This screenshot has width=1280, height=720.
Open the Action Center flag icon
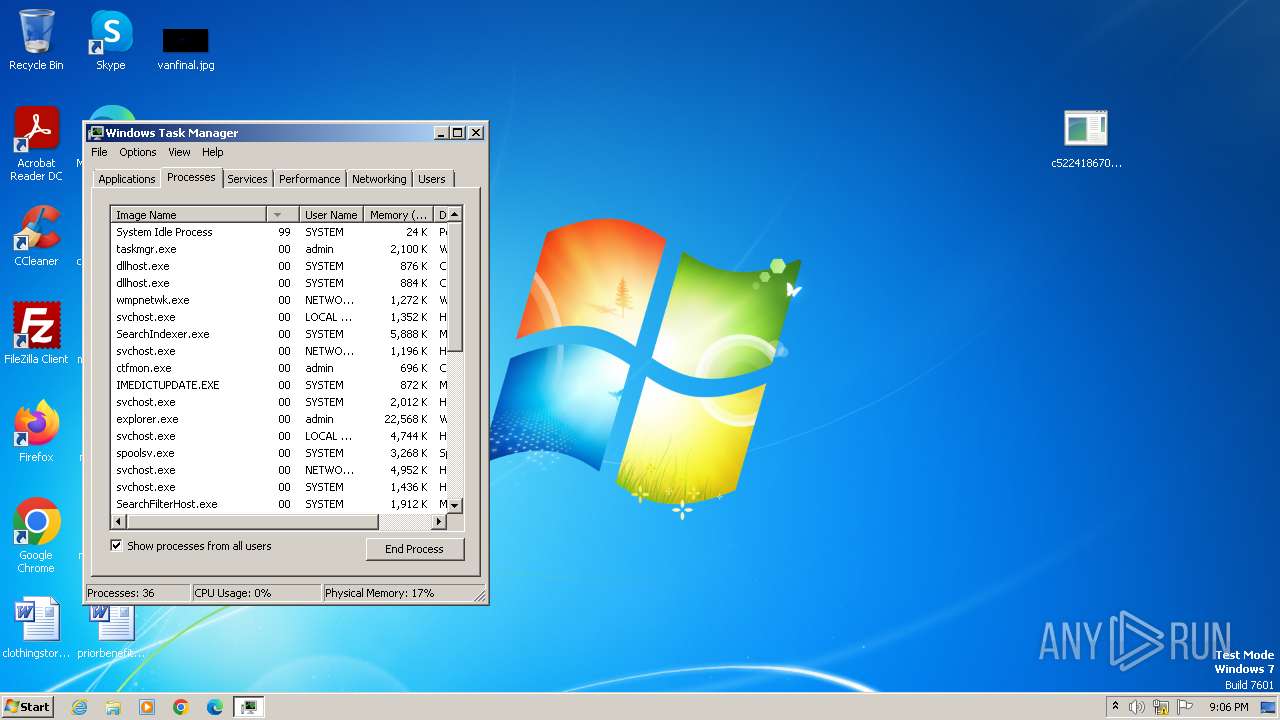click(x=1183, y=707)
